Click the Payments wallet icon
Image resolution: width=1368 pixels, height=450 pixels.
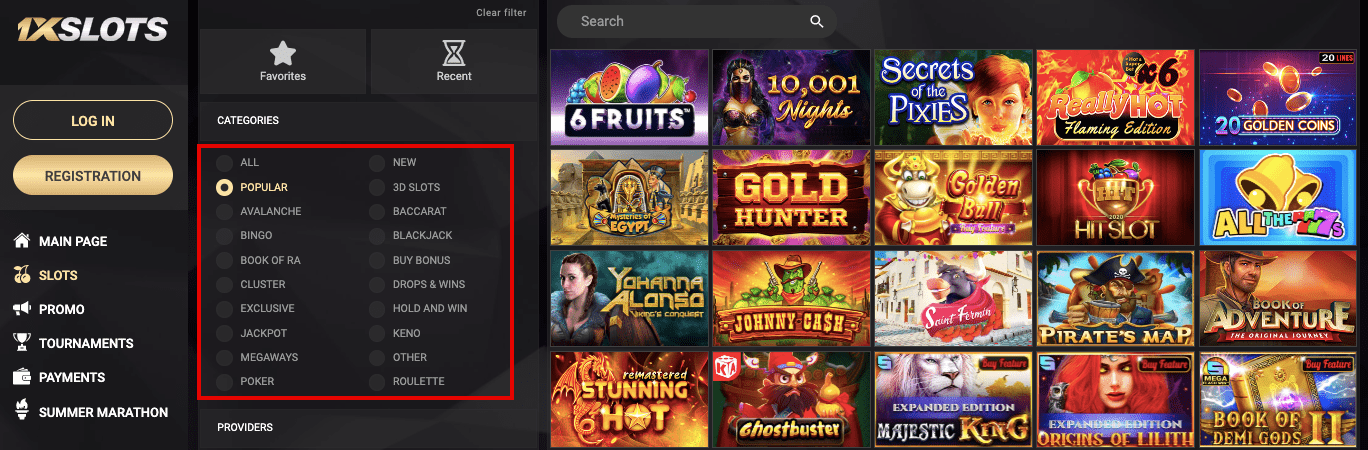pos(21,377)
